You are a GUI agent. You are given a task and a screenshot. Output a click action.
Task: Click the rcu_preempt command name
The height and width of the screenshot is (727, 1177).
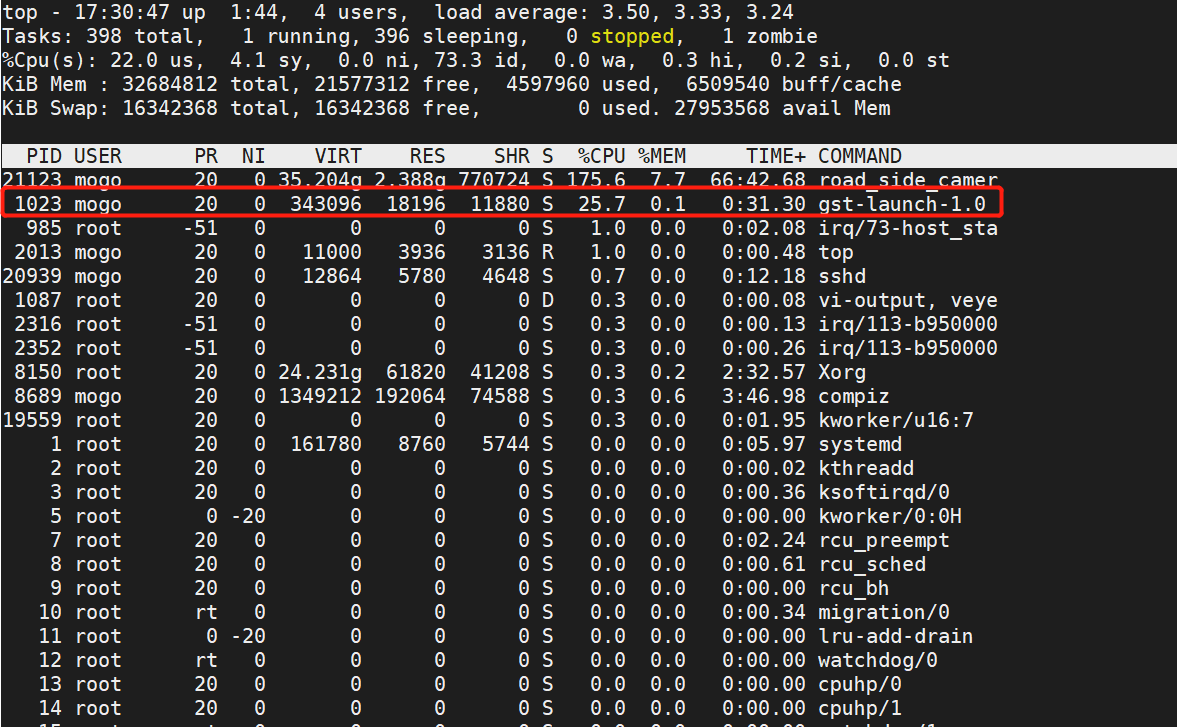[883, 540]
